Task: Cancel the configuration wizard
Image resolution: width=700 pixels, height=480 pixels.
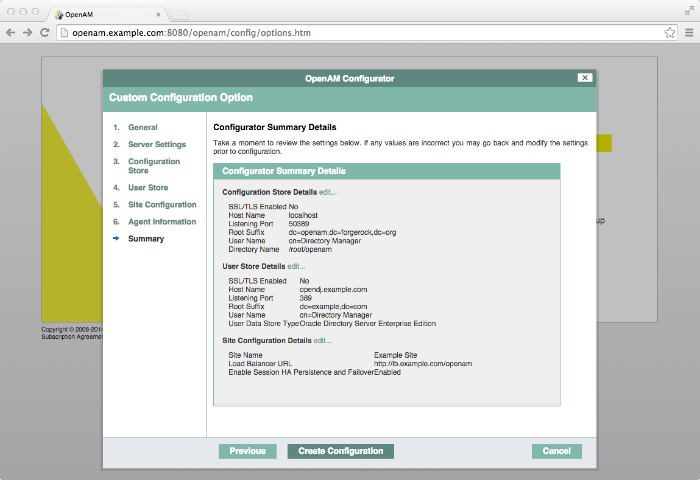Action: (x=557, y=451)
